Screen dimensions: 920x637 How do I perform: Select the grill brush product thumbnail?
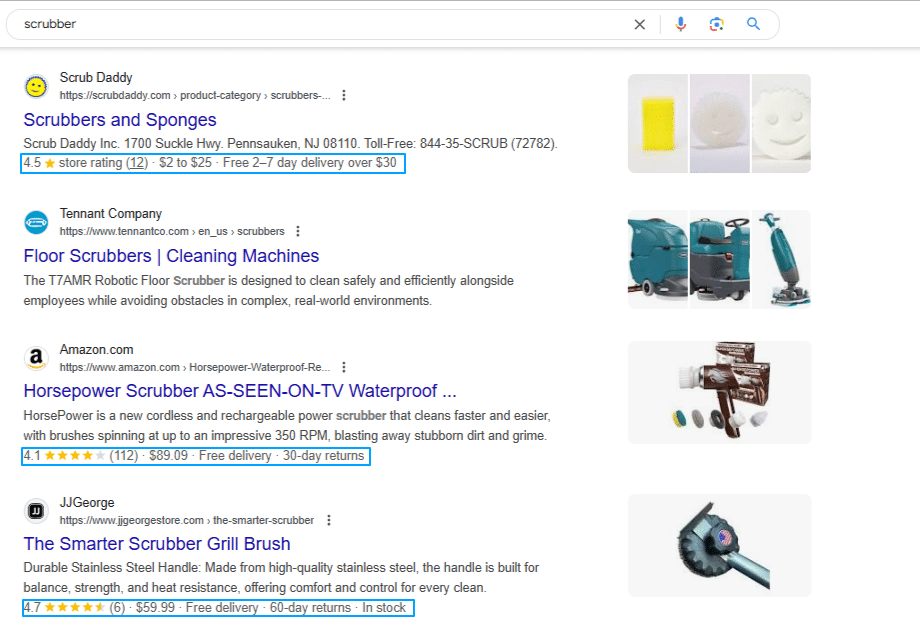tap(719, 545)
